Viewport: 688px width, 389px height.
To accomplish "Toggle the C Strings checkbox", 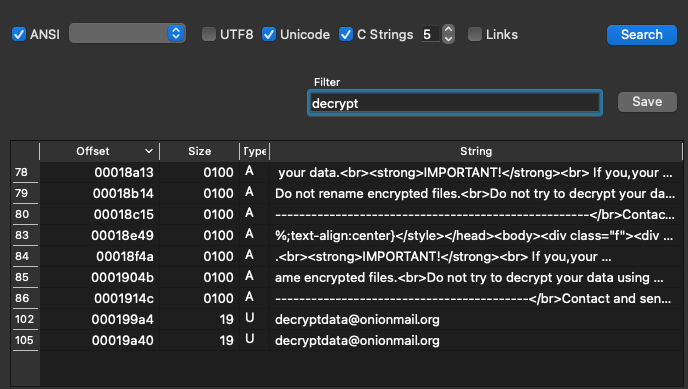I will [x=346, y=34].
